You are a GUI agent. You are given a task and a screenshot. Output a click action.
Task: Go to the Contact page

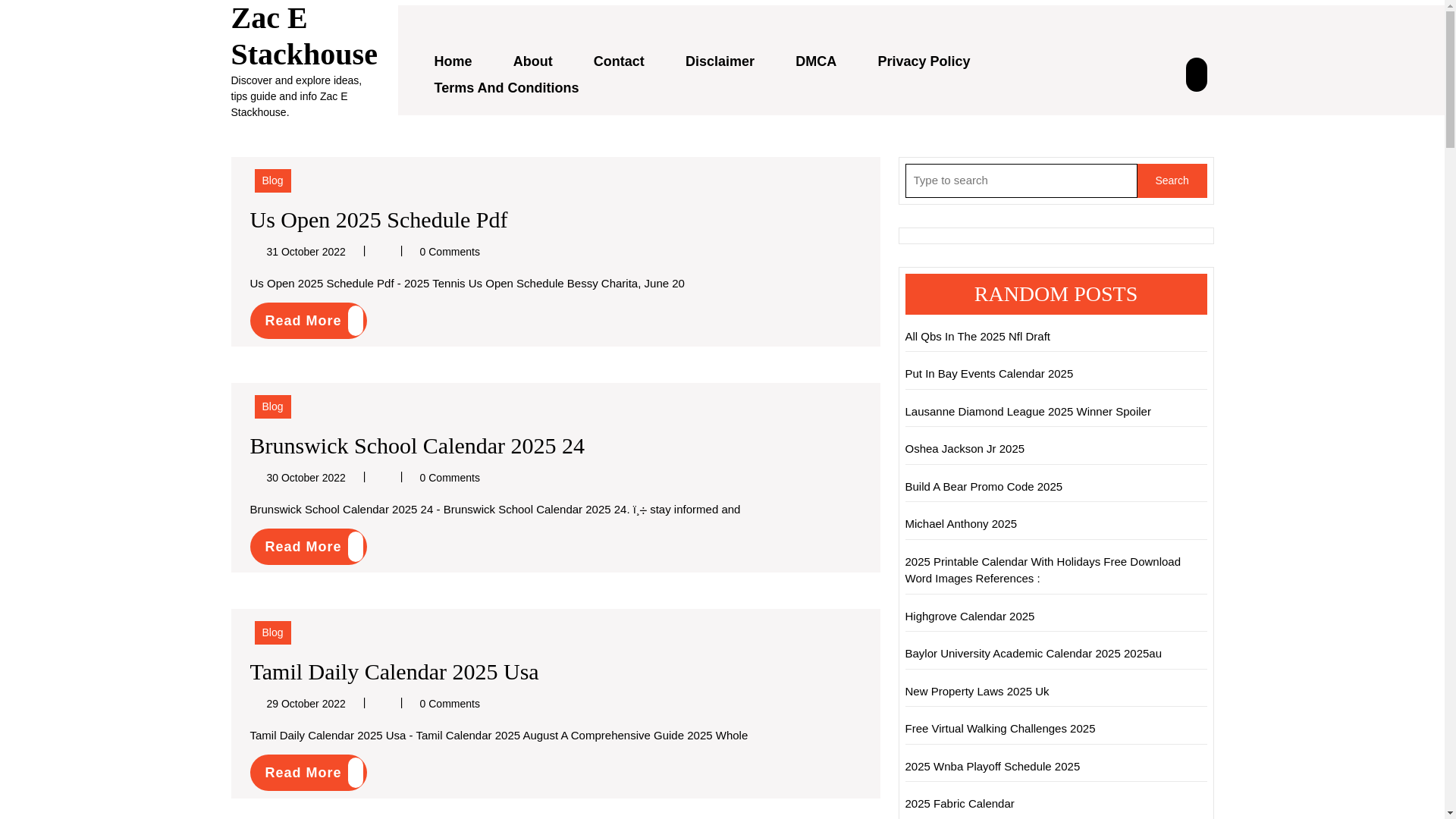pyautogui.click(x=619, y=61)
